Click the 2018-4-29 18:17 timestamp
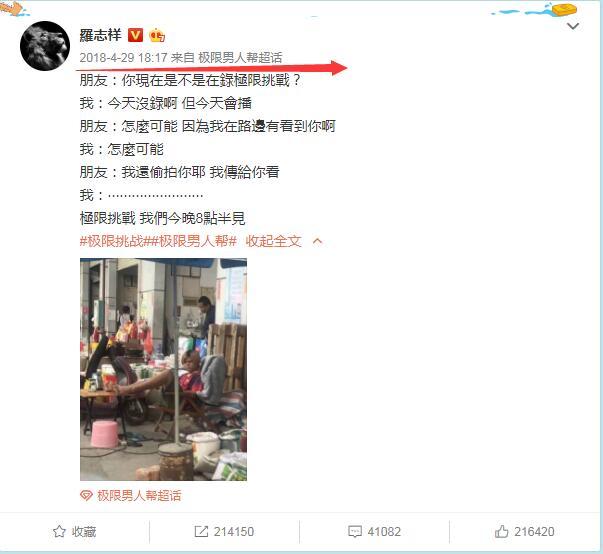 coord(123,58)
